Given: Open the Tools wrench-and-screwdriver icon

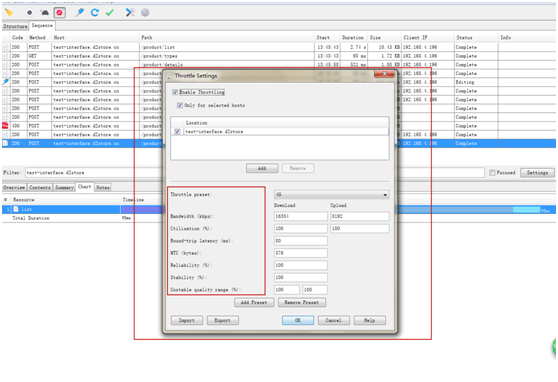Looking at the screenshot, I should tap(130, 13).
